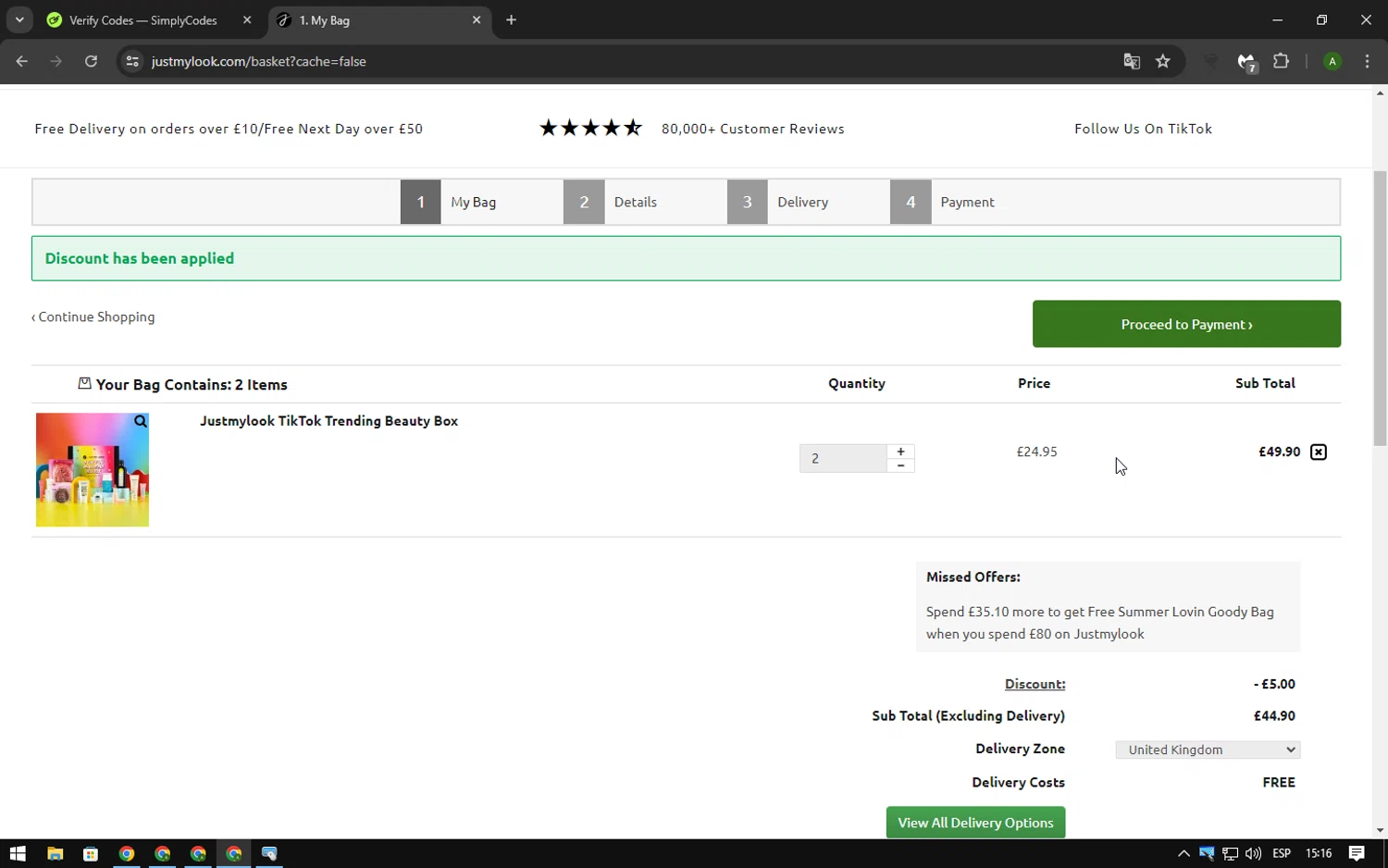This screenshot has width=1388, height=868.
Task: Expand the Delivery Zone dropdown
Action: point(1208,750)
